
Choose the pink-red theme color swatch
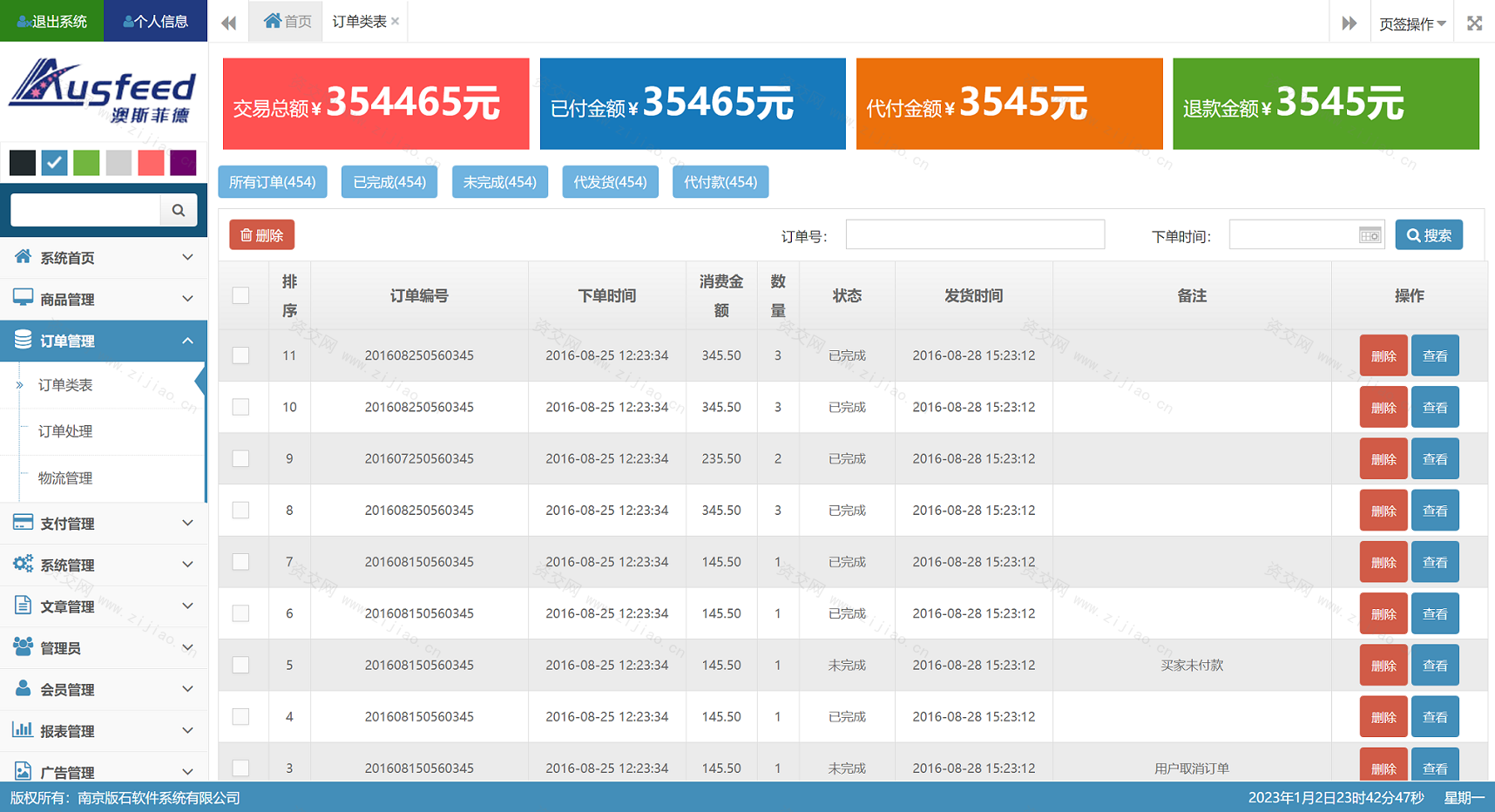[151, 163]
